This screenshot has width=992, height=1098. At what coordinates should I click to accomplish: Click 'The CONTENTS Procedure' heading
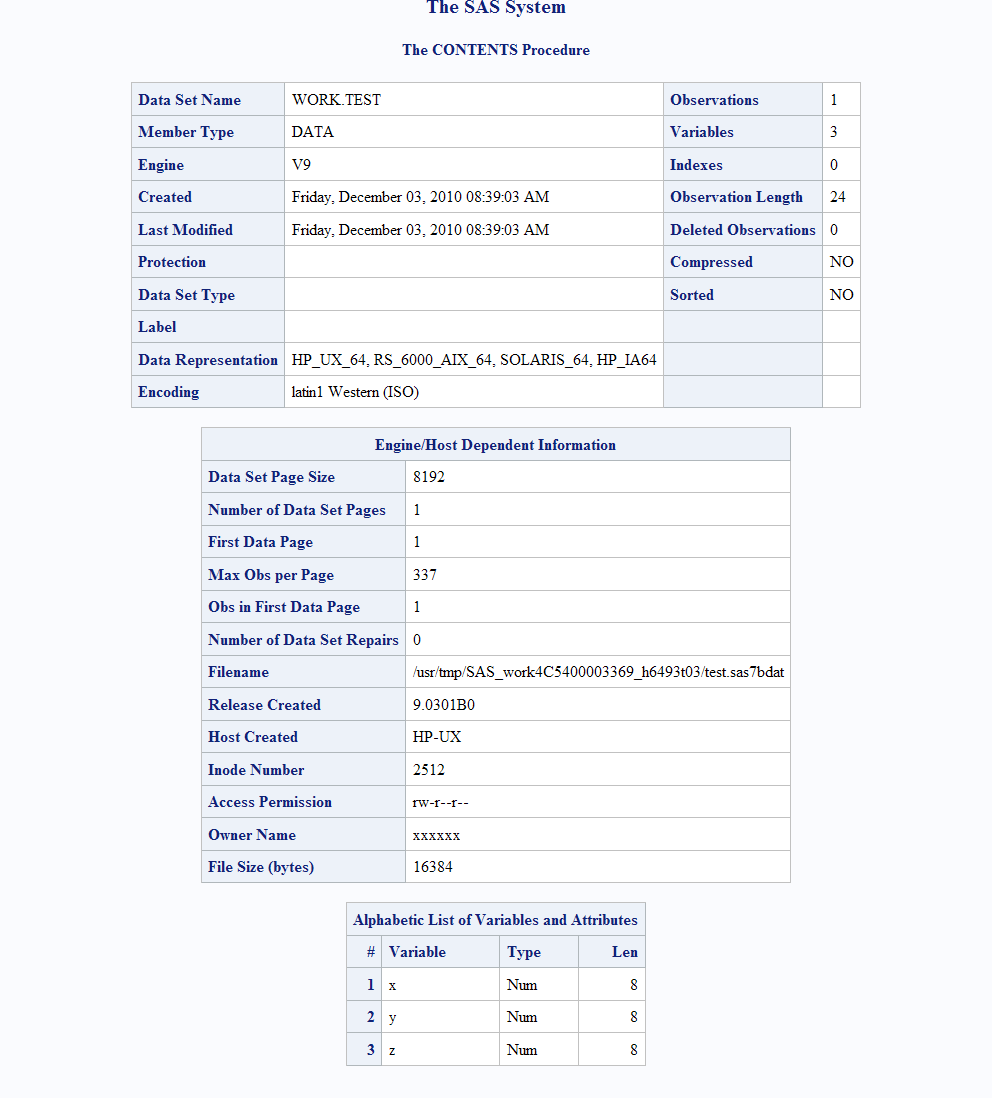click(495, 50)
